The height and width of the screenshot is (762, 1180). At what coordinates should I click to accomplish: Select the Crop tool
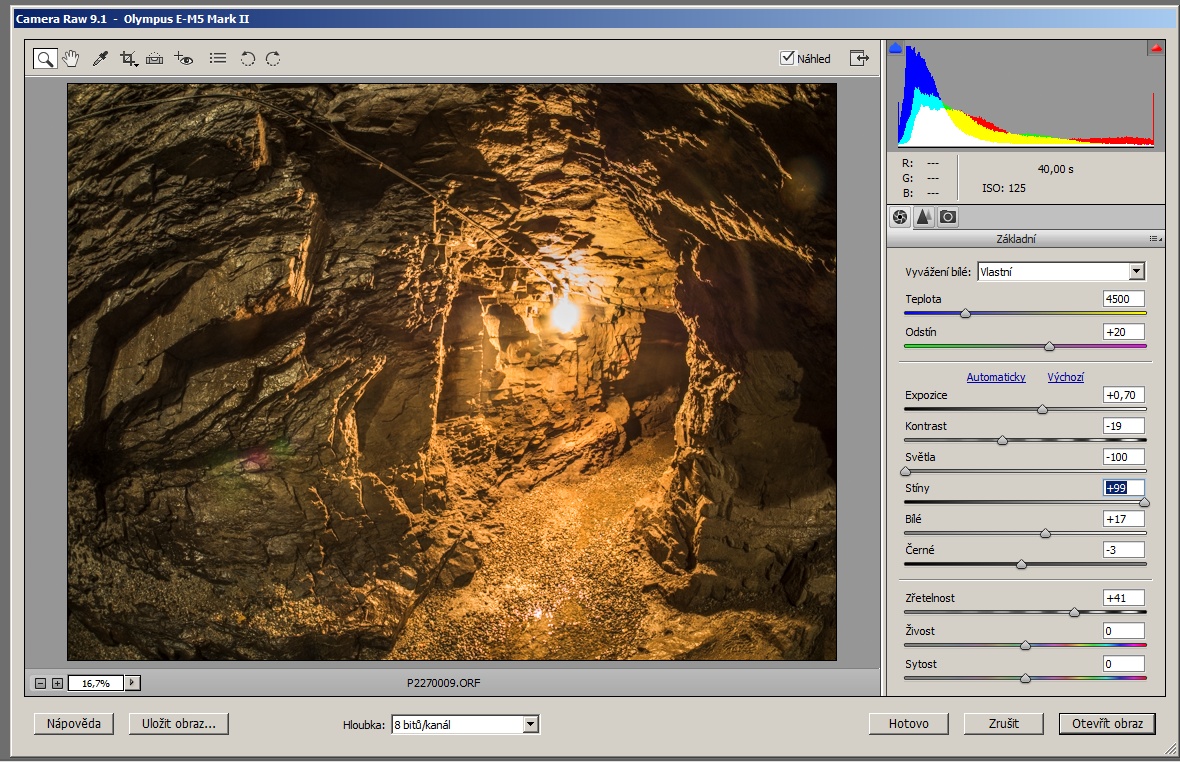pos(128,59)
